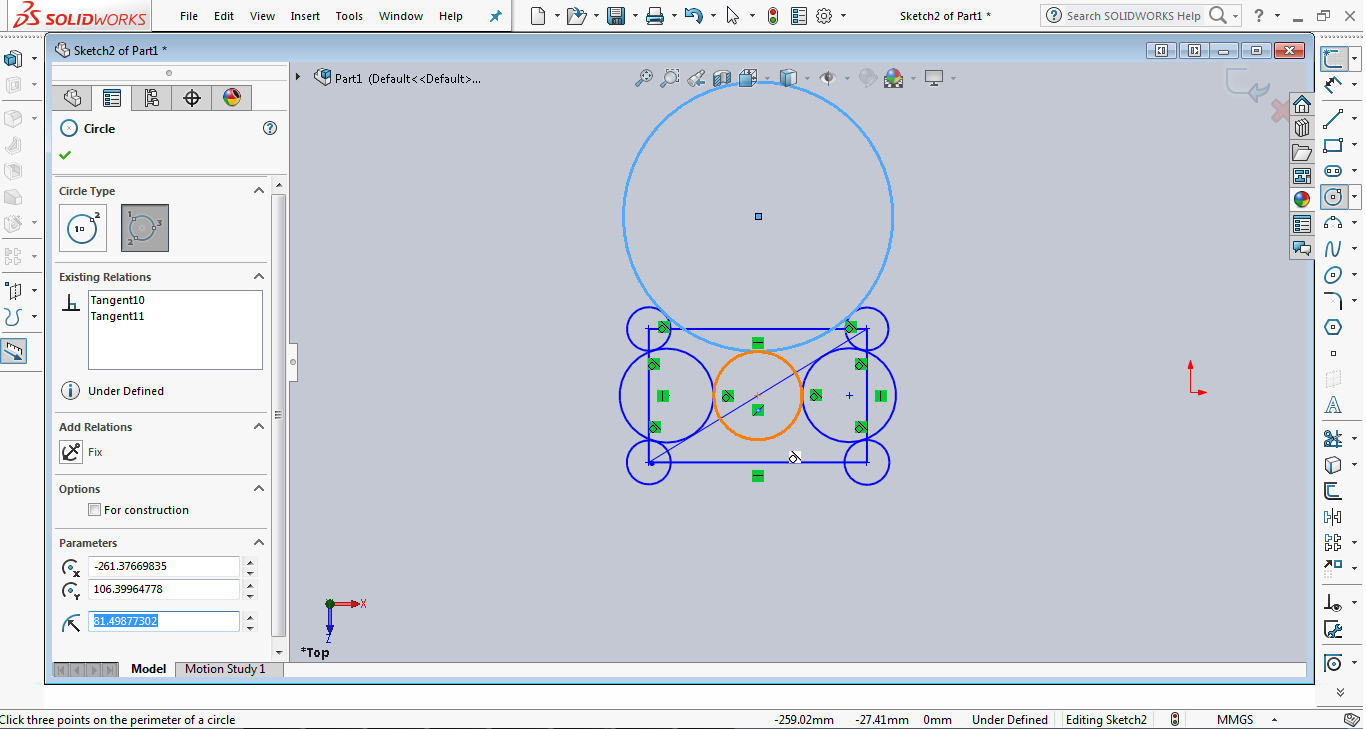The height and width of the screenshot is (729, 1366).
Task: Open View Settings monitor icon
Action: 934,78
